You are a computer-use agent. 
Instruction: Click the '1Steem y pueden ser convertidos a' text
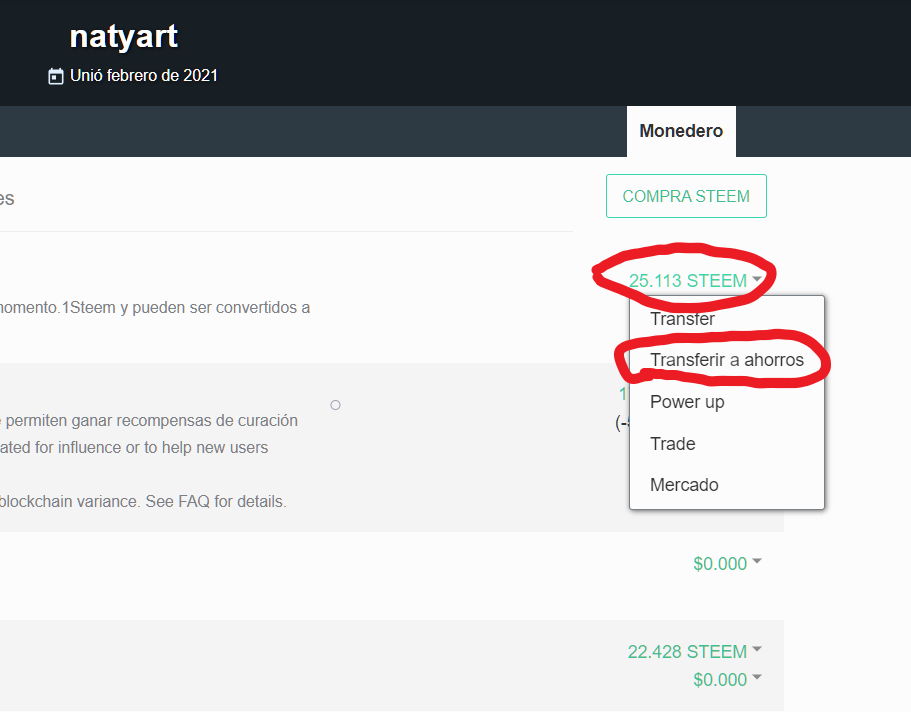[186, 307]
